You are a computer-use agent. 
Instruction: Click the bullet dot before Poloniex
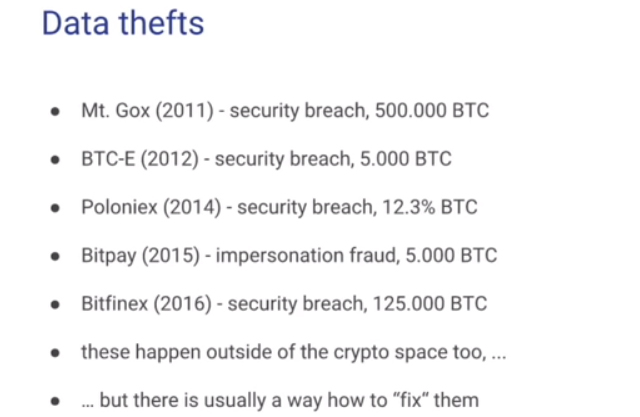tap(55, 208)
